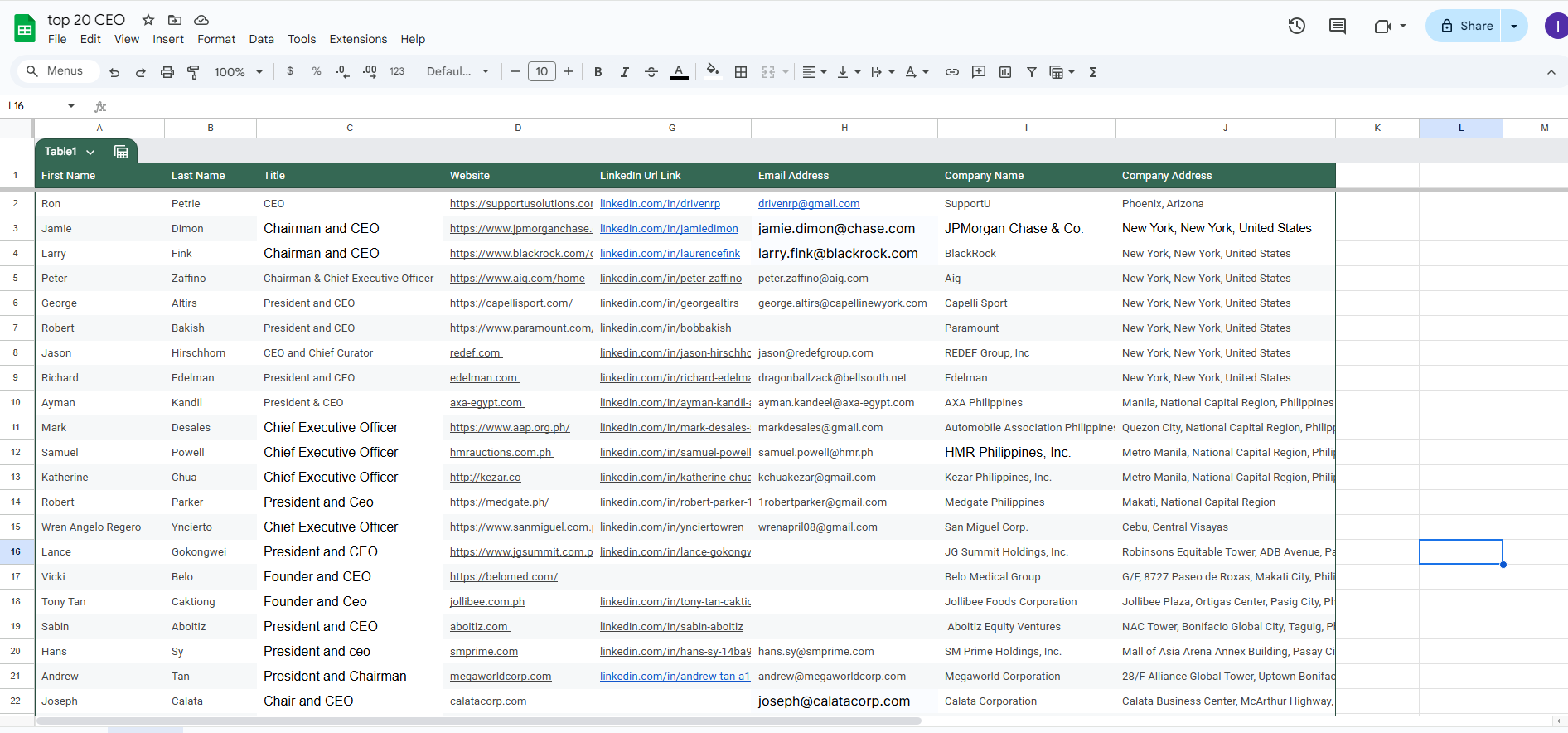
Task: Open the font Default dropdown
Action: [457, 72]
